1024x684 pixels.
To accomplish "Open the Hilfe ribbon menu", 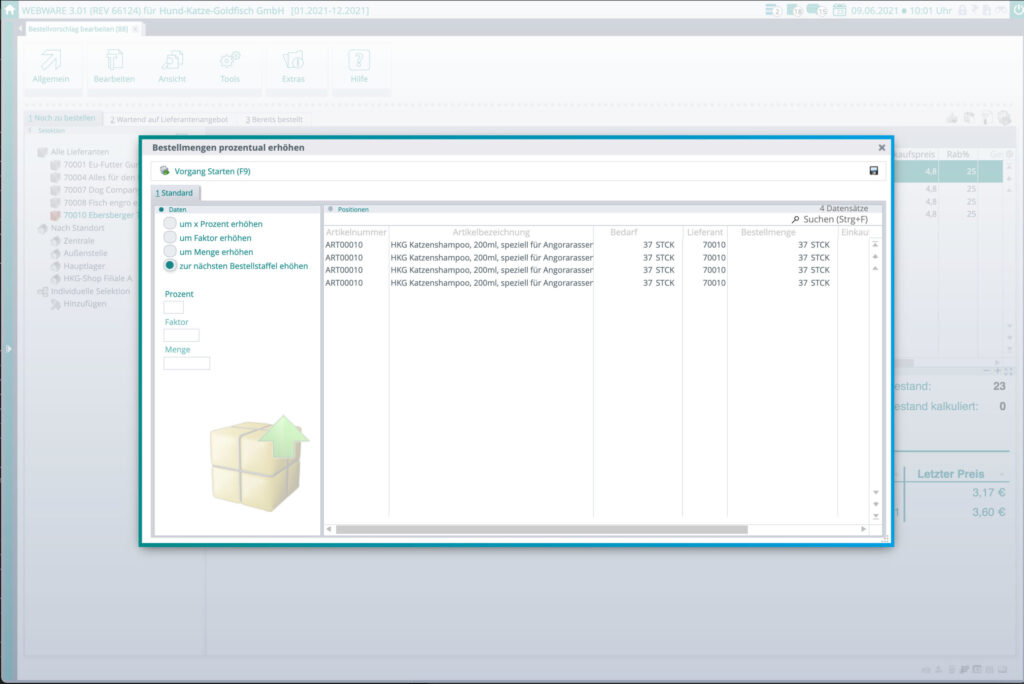I will 359,67.
